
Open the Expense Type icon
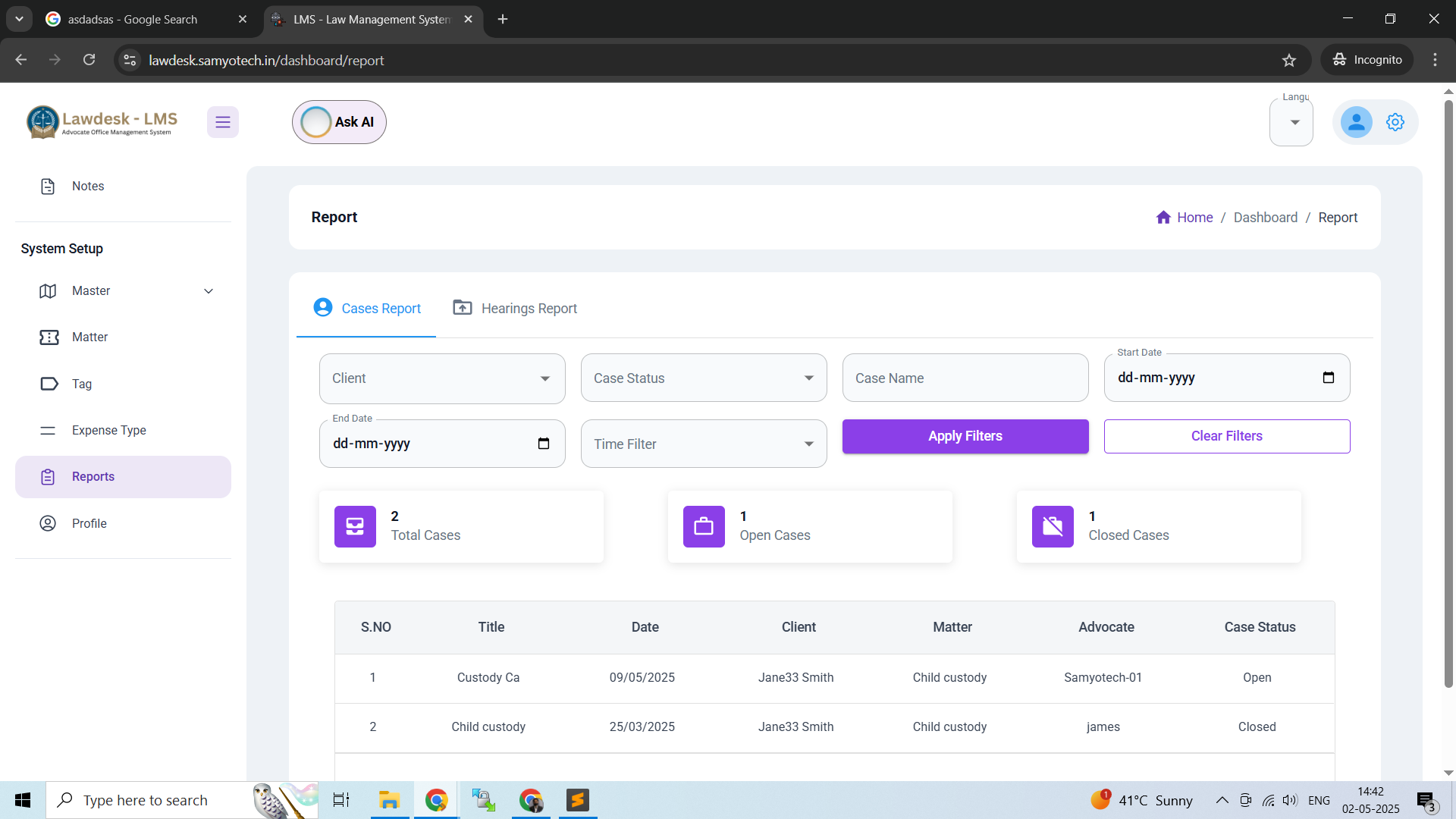coord(48,430)
